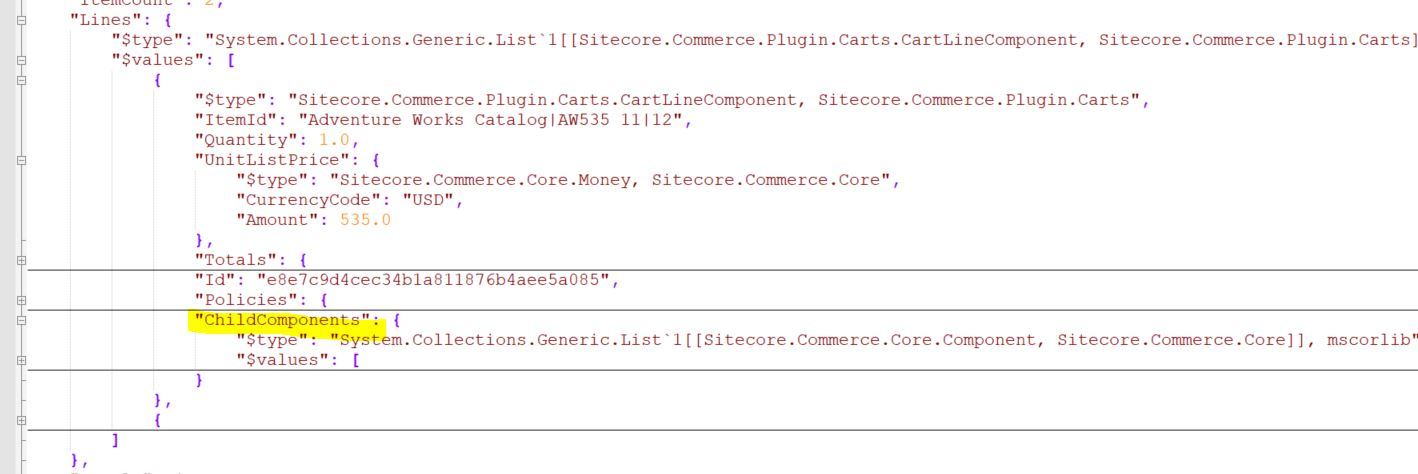
Task: Expand the collapsed second cart line object
Action: tap(22, 420)
